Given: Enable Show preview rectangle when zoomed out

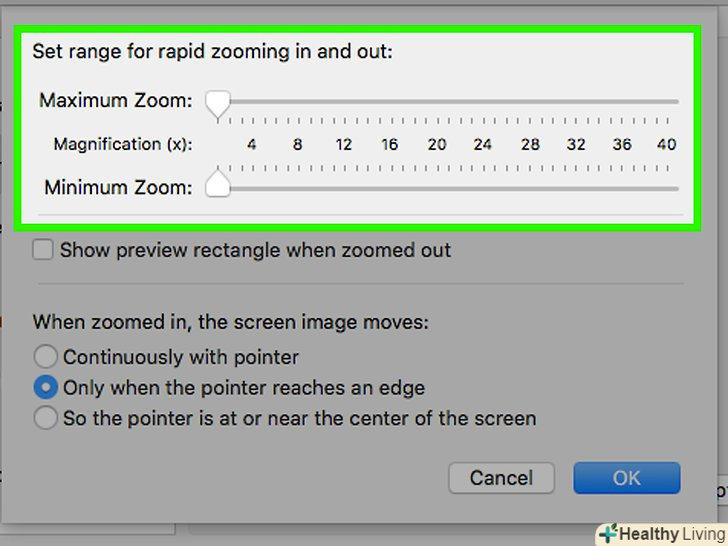Looking at the screenshot, I should pos(43,250).
